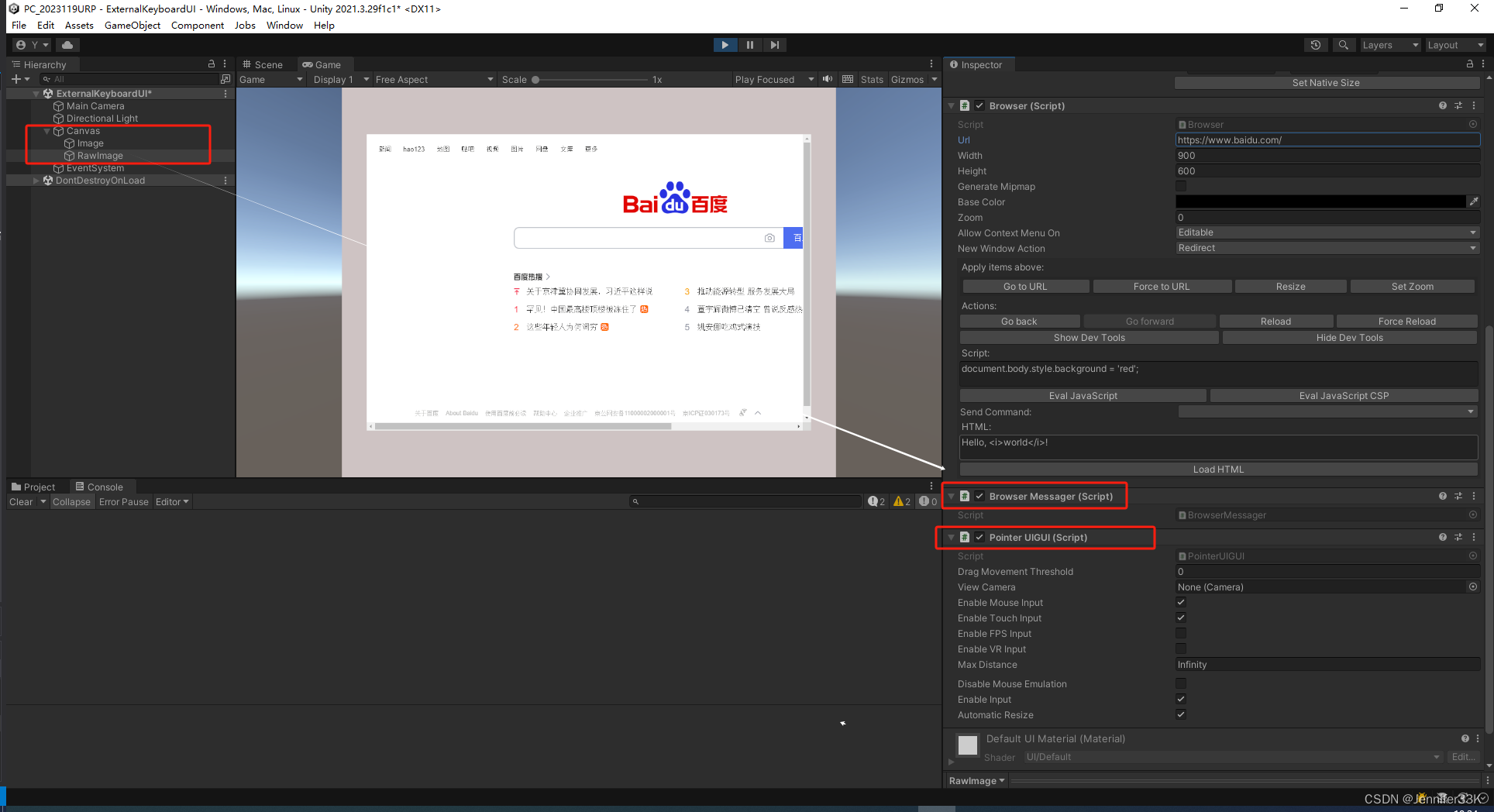
Task: Open the Window menu
Action: point(284,26)
